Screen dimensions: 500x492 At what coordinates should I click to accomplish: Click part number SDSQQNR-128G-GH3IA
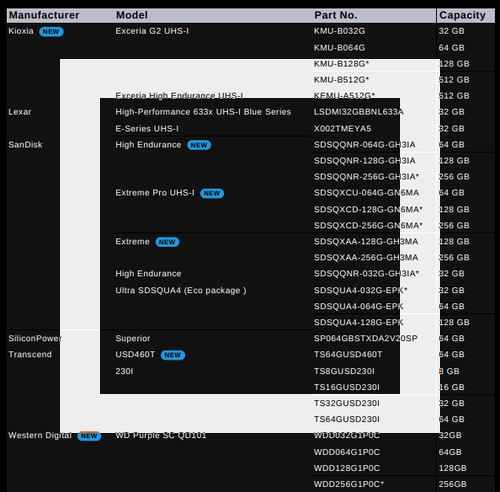[364, 161]
